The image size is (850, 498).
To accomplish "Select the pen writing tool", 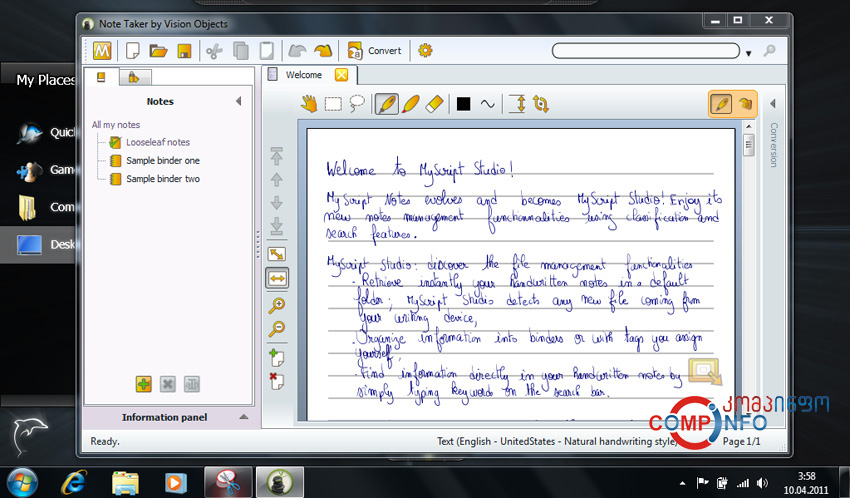I will [386, 104].
